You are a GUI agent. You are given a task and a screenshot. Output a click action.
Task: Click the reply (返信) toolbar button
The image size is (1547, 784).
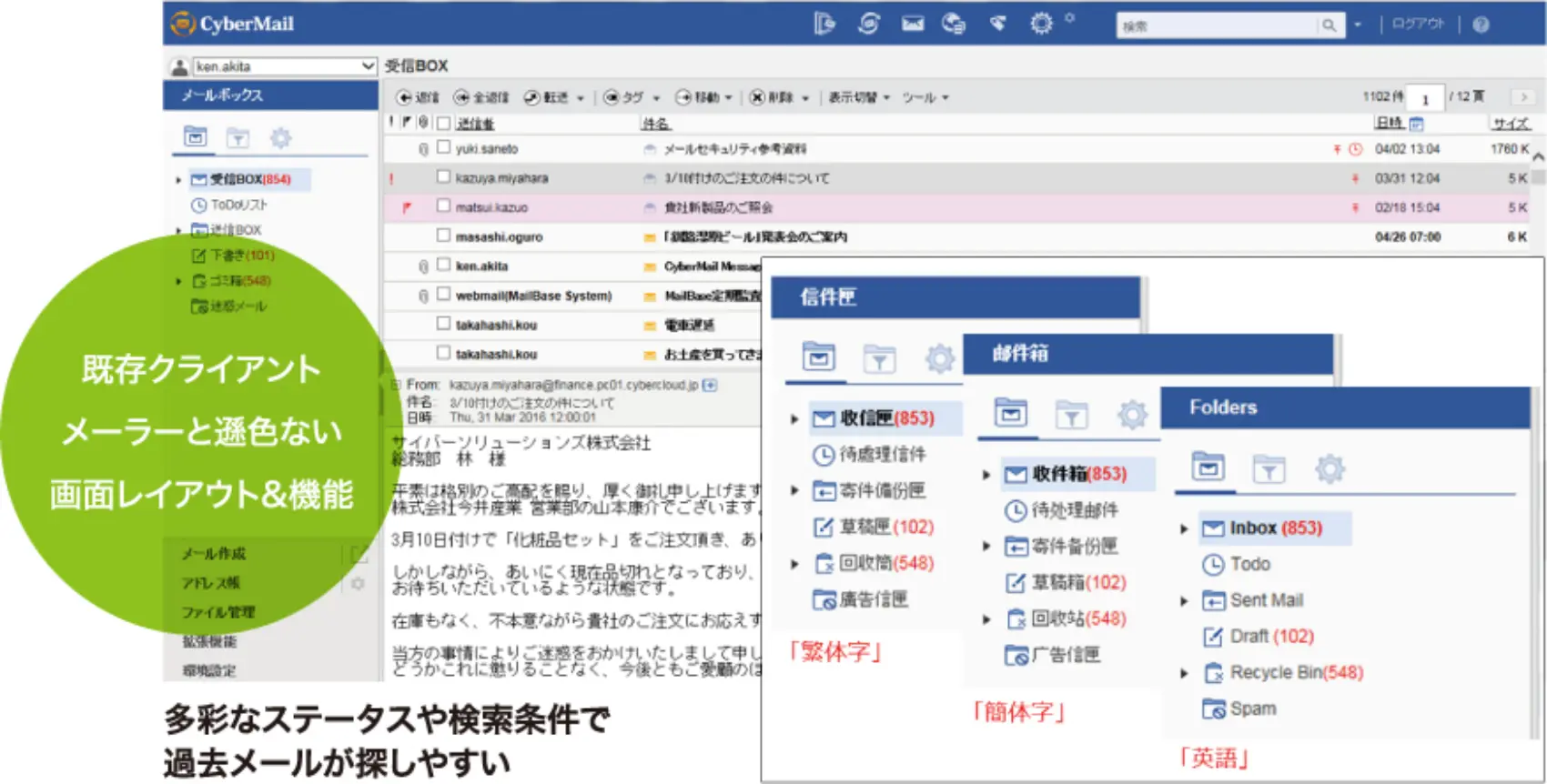[418, 97]
